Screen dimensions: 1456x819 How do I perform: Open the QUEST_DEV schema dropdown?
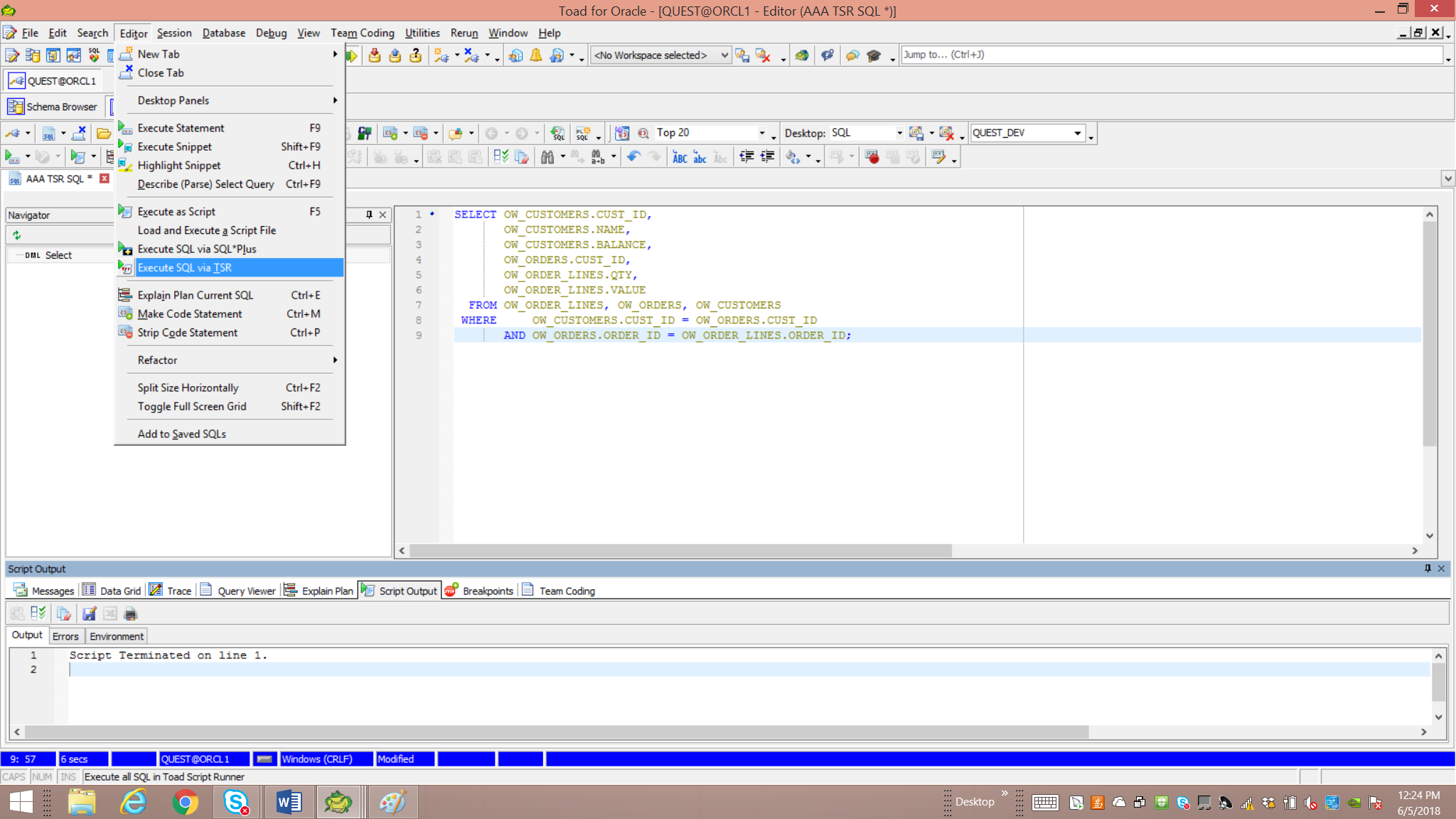[1077, 133]
